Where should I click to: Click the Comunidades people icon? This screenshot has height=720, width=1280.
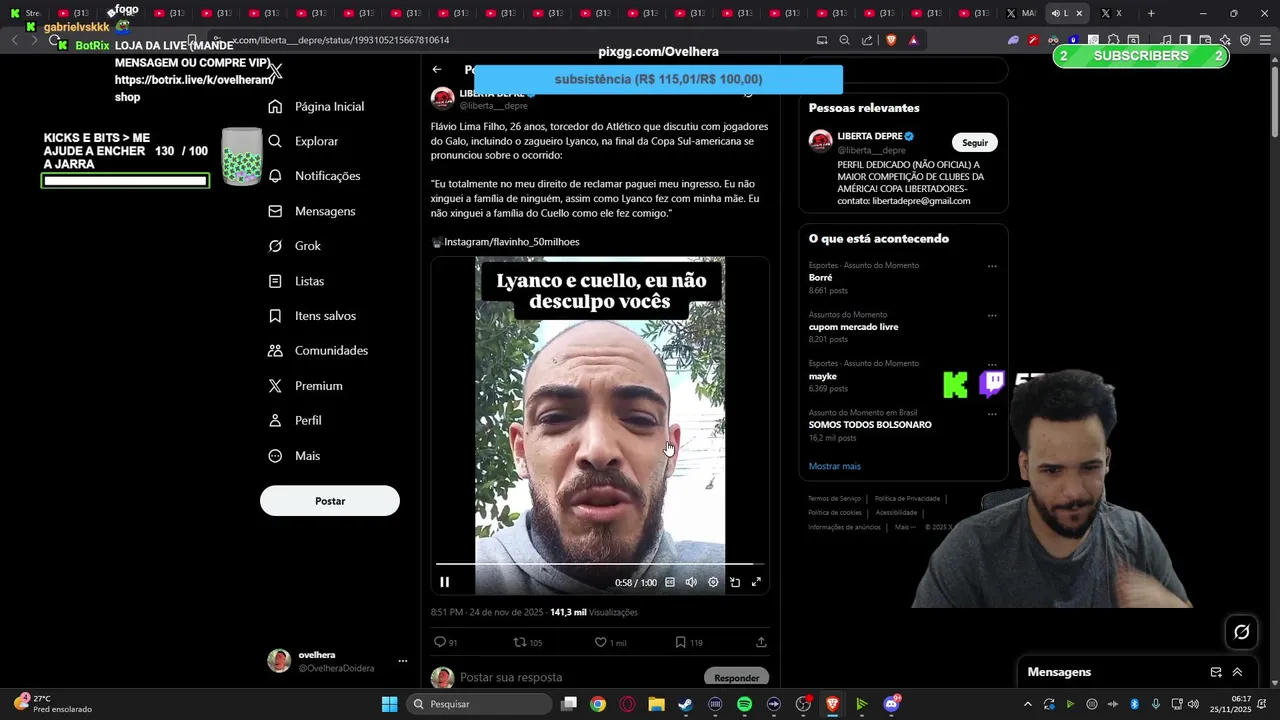pyautogui.click(x=275, y=351)
